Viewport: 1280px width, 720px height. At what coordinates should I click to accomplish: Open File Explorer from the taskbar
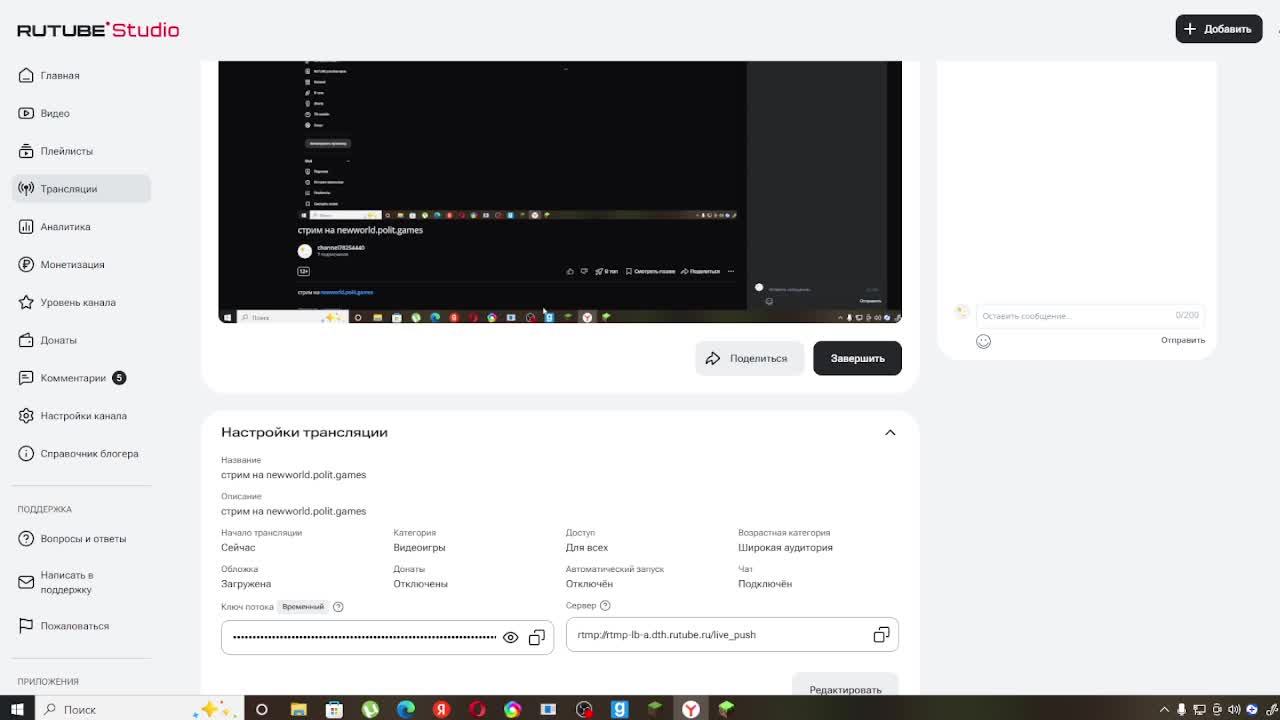(298, 709)
